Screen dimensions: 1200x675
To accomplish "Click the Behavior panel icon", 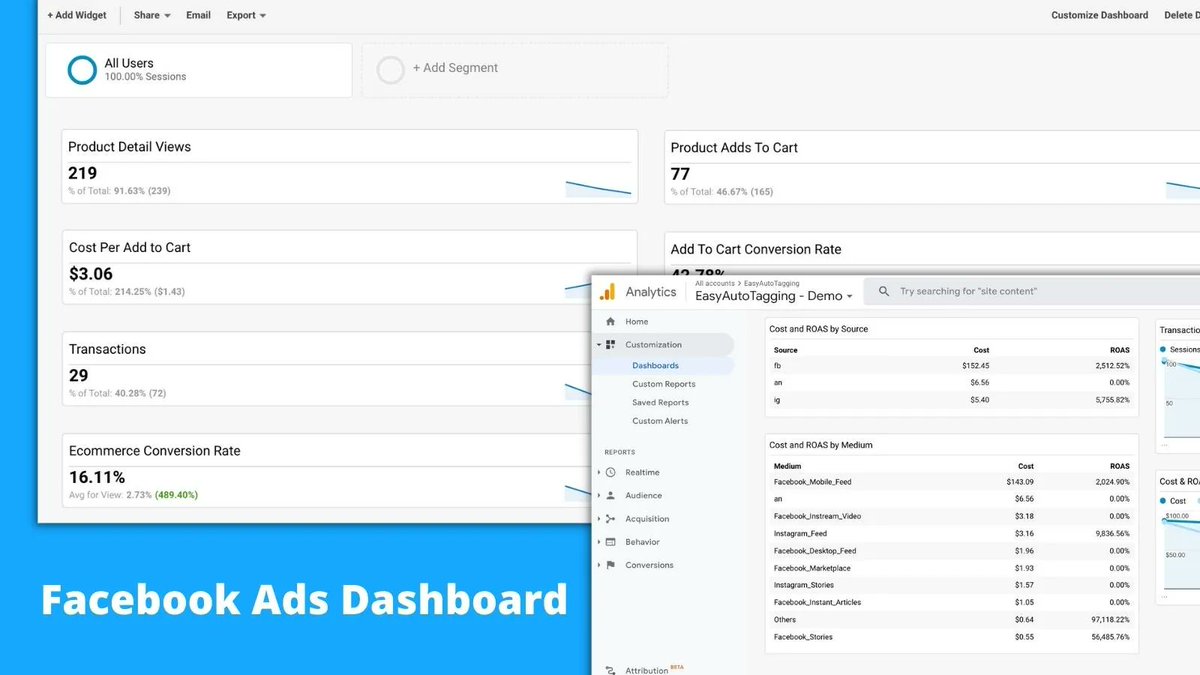I will [x=610, y=542].
